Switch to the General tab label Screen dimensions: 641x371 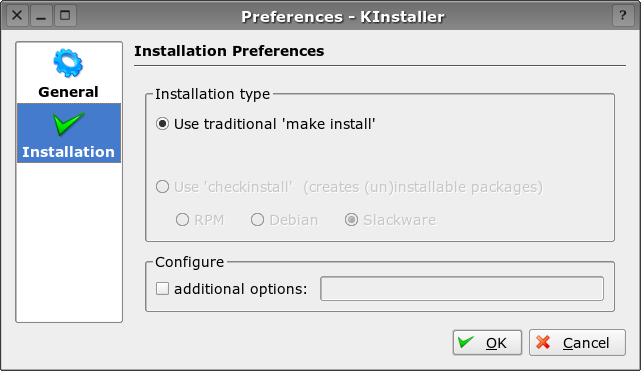tap(68, 92)
